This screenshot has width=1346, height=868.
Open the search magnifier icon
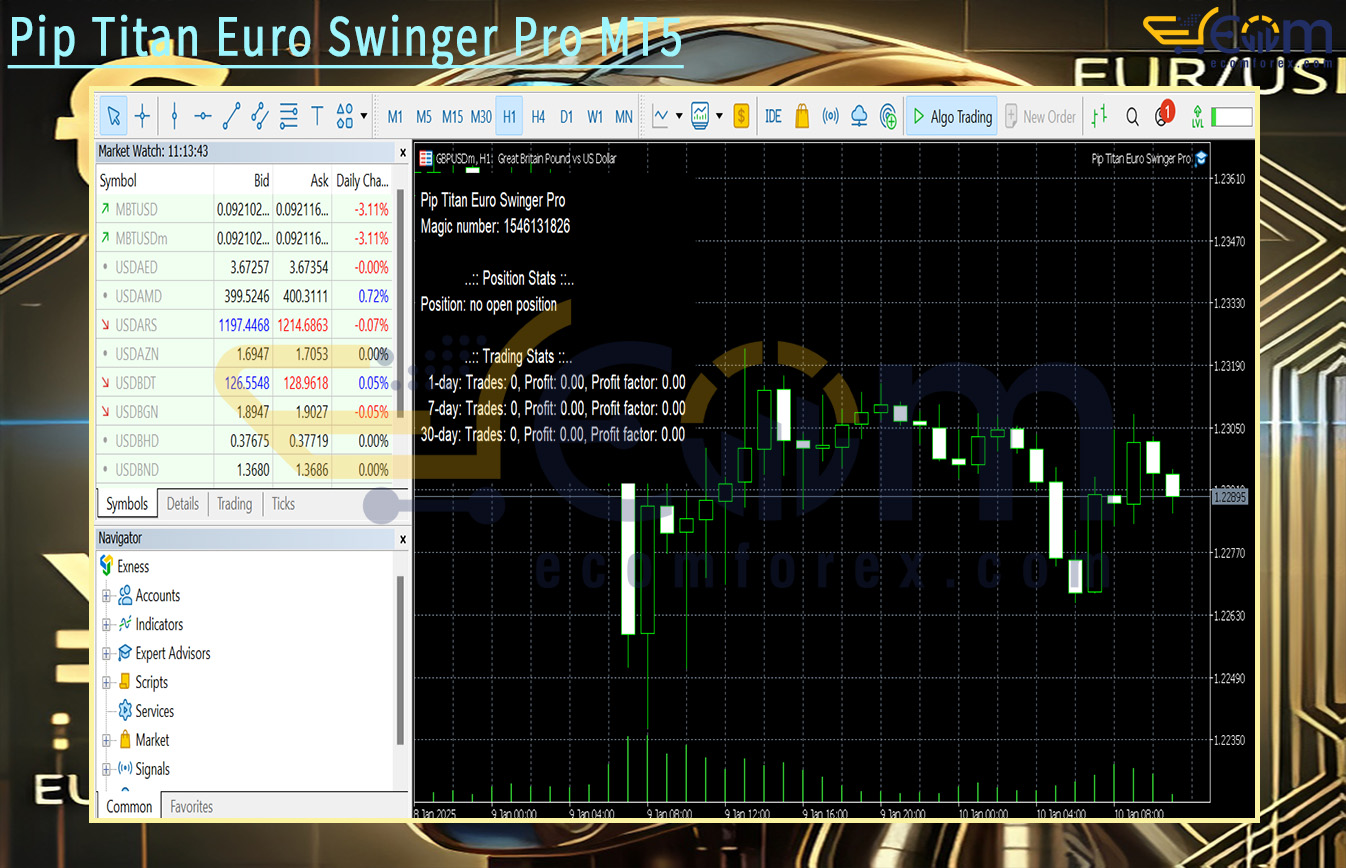click(1132, 117)
